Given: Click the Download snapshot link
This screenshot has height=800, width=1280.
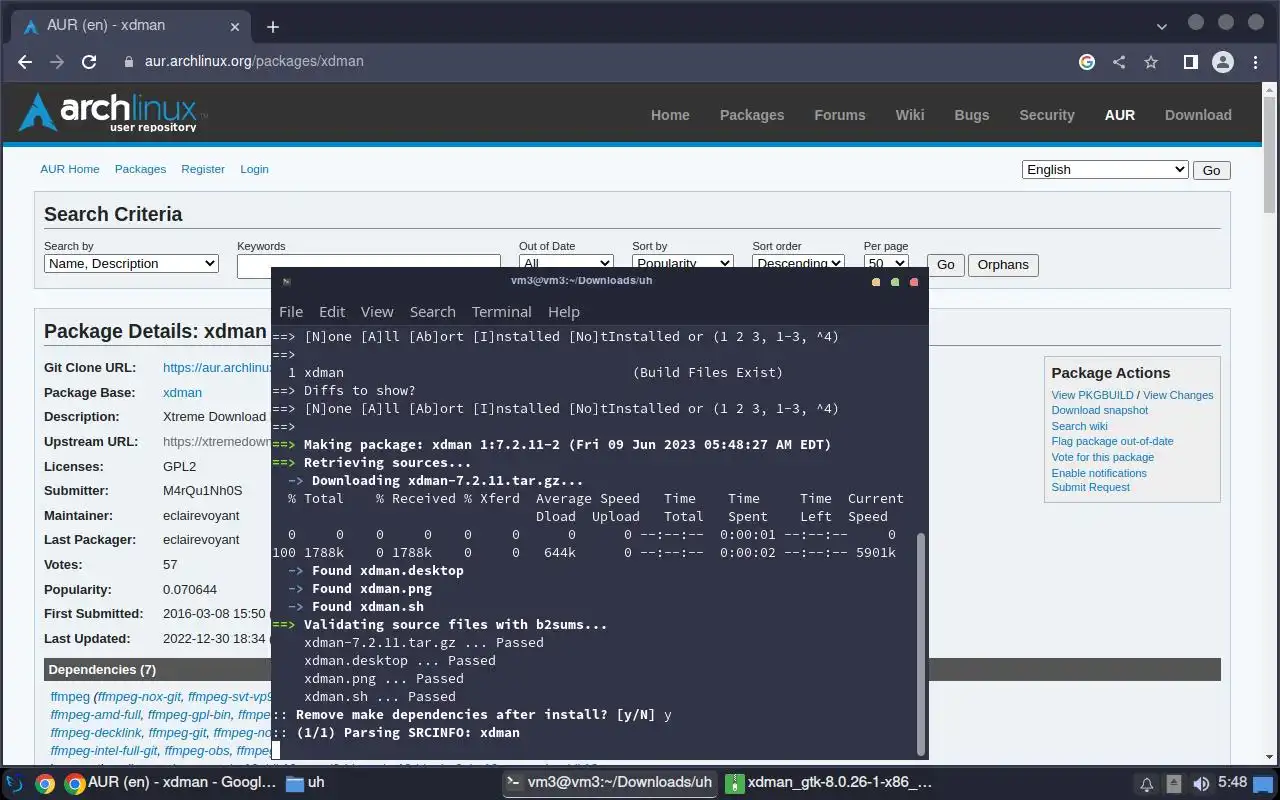Looking at the screenshot, I should click(1099, 410).
